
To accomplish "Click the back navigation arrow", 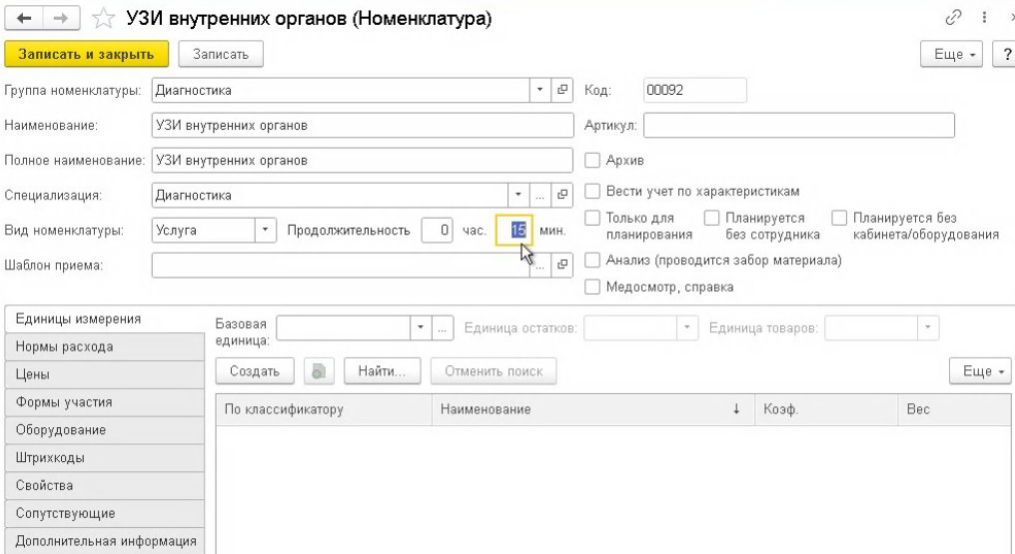I will pos(22,18).
